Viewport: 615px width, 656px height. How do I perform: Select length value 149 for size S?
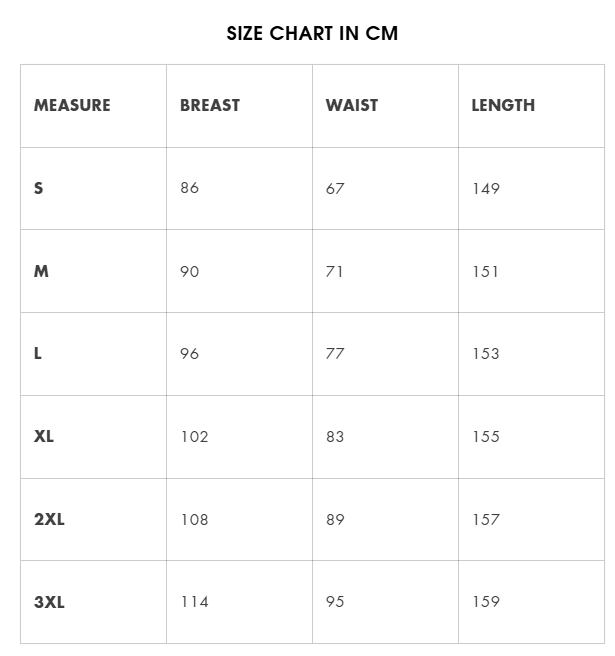(486, 188)
